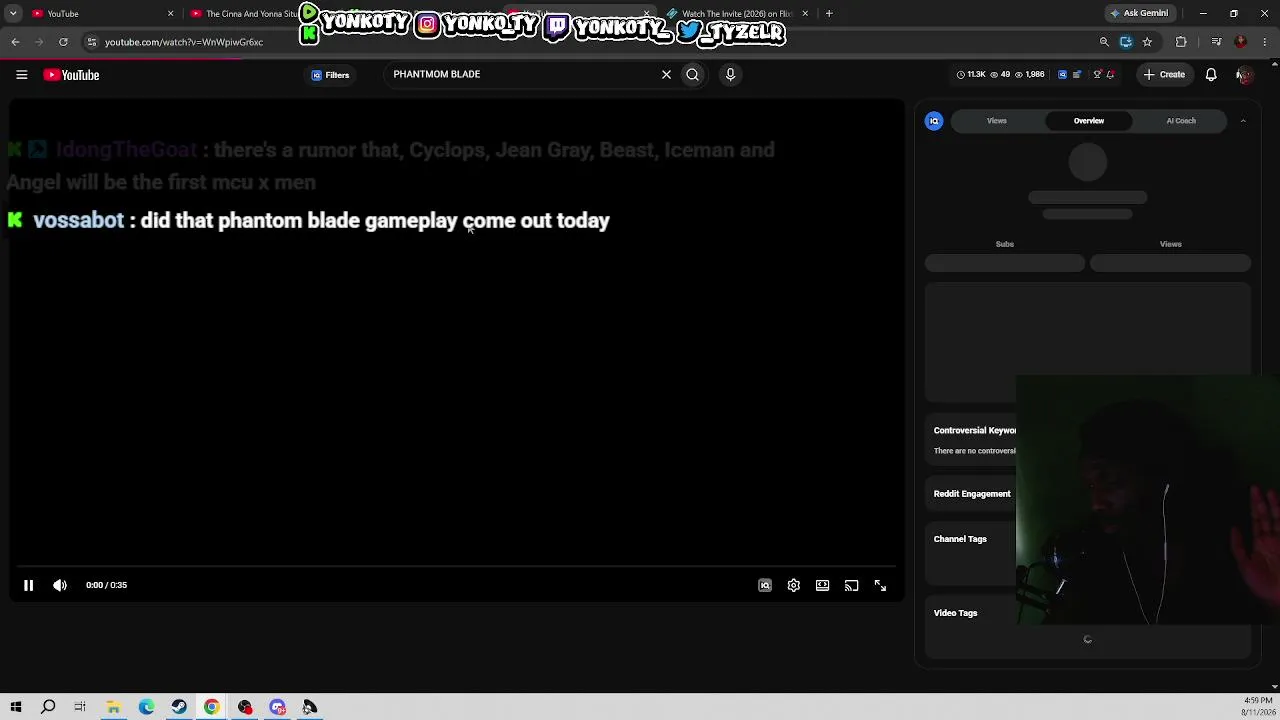Enter full screen mode

click(x=880, y=585)
